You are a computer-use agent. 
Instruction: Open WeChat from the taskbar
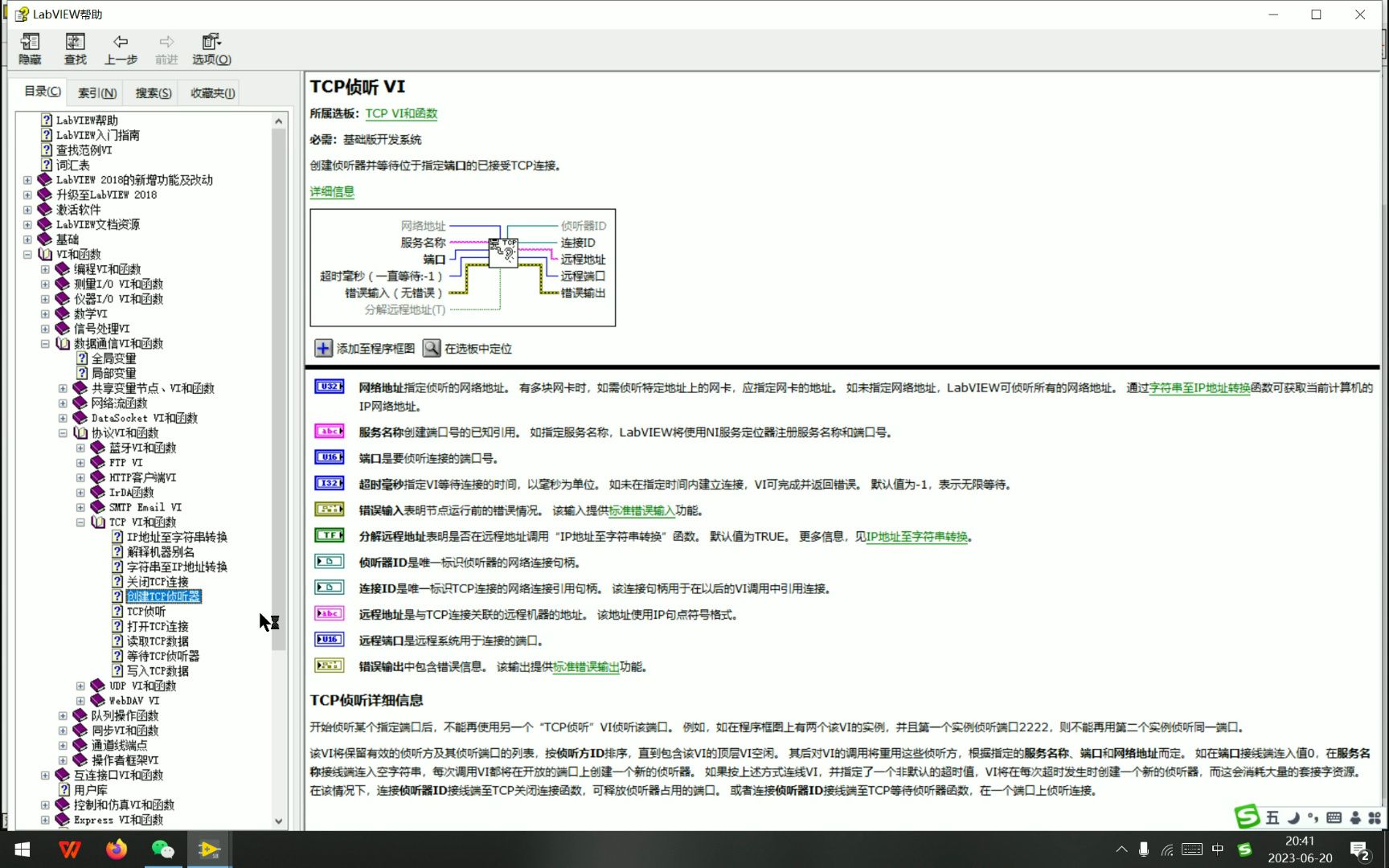coord(163,850)
